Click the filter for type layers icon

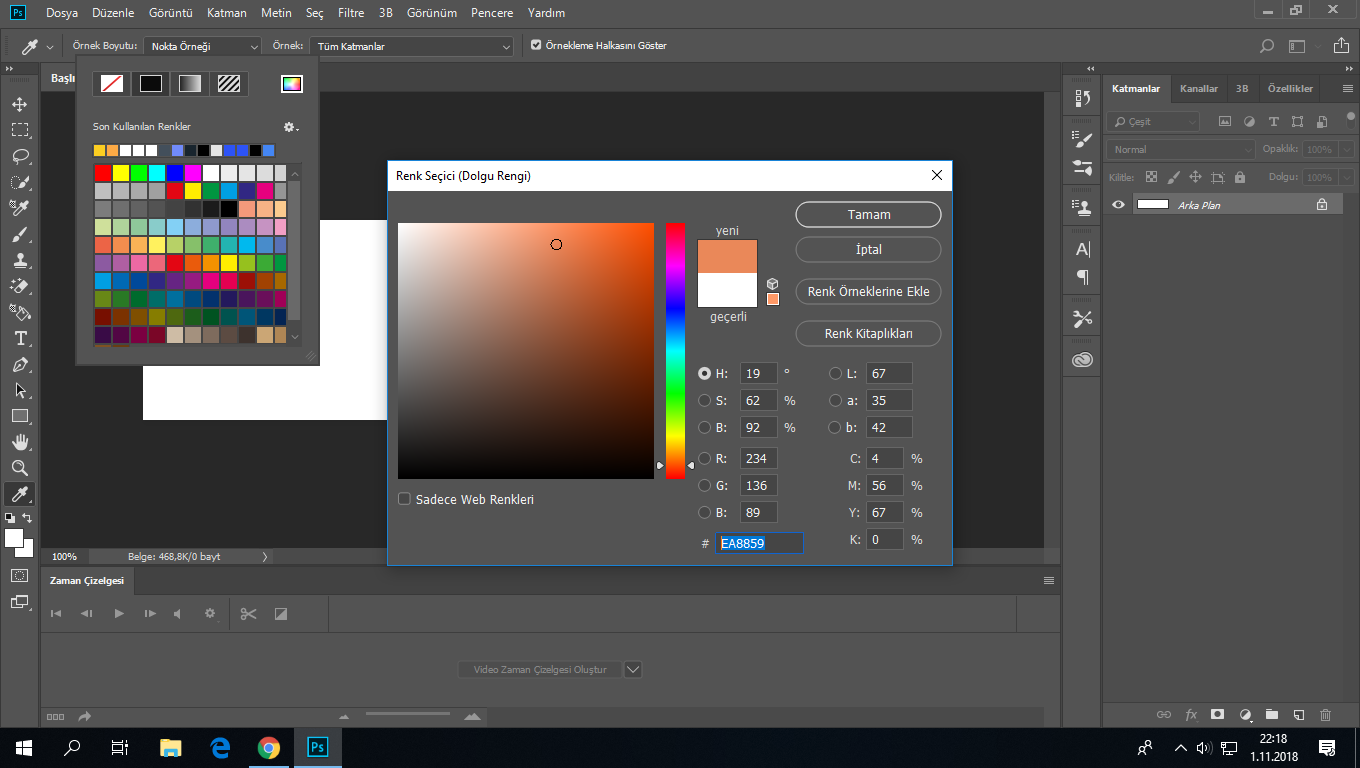tap(1273, 121)
